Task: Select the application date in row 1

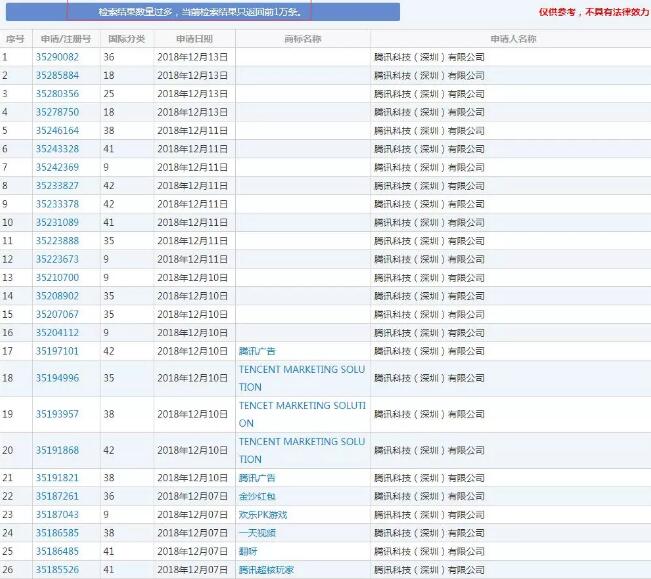Action: coord(192,57)
